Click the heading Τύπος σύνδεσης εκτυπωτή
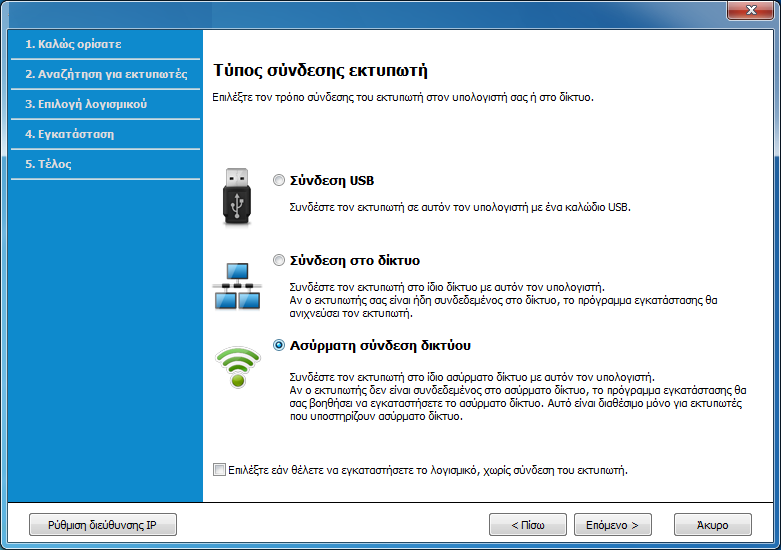The height and width of the screenshot is (550, 781). (x=320, y=70)
